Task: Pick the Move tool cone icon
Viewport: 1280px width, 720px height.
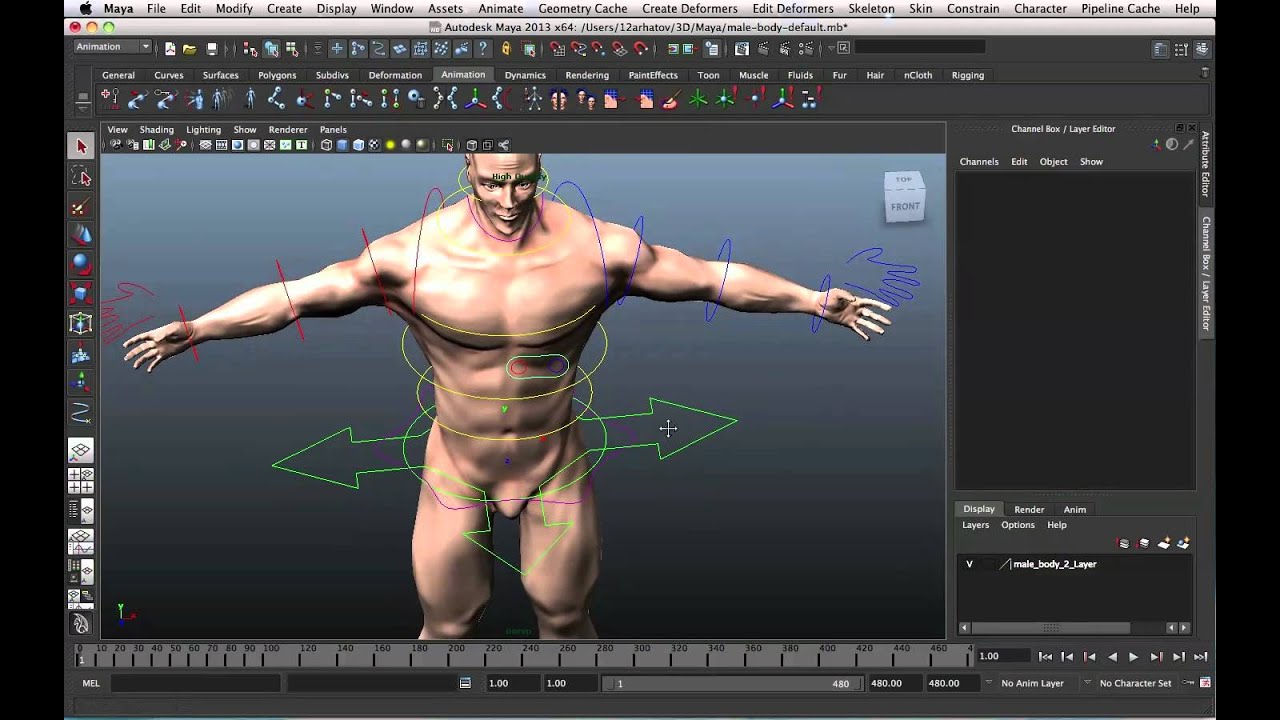Action: click(x=81, y=235)
